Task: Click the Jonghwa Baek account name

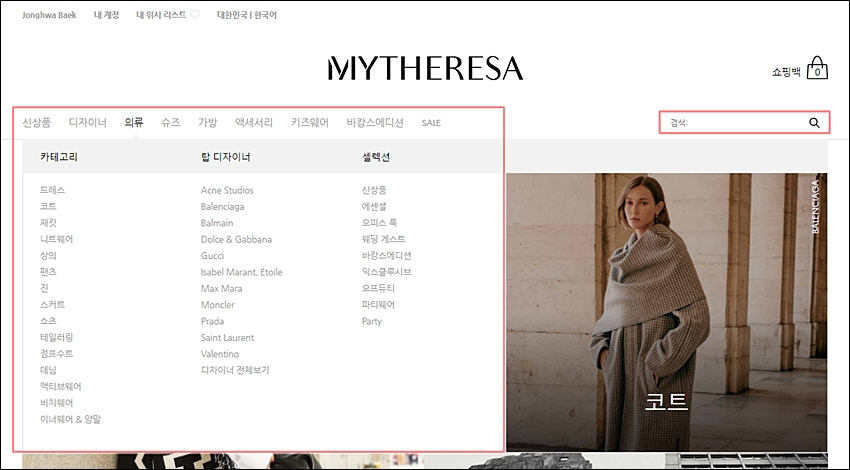Action: (49, 15)
